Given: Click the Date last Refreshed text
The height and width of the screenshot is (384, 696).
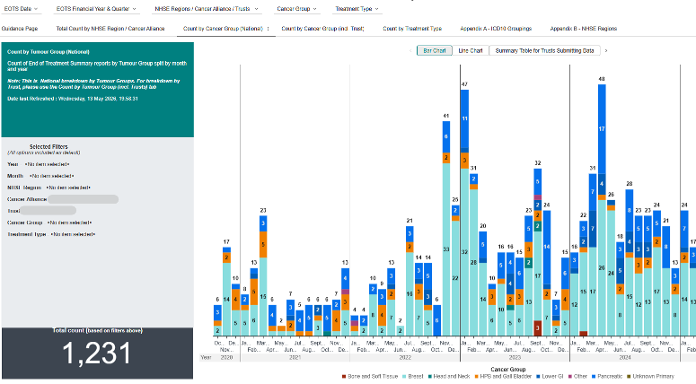Looking at the screenshot, I should click(72, 99).
